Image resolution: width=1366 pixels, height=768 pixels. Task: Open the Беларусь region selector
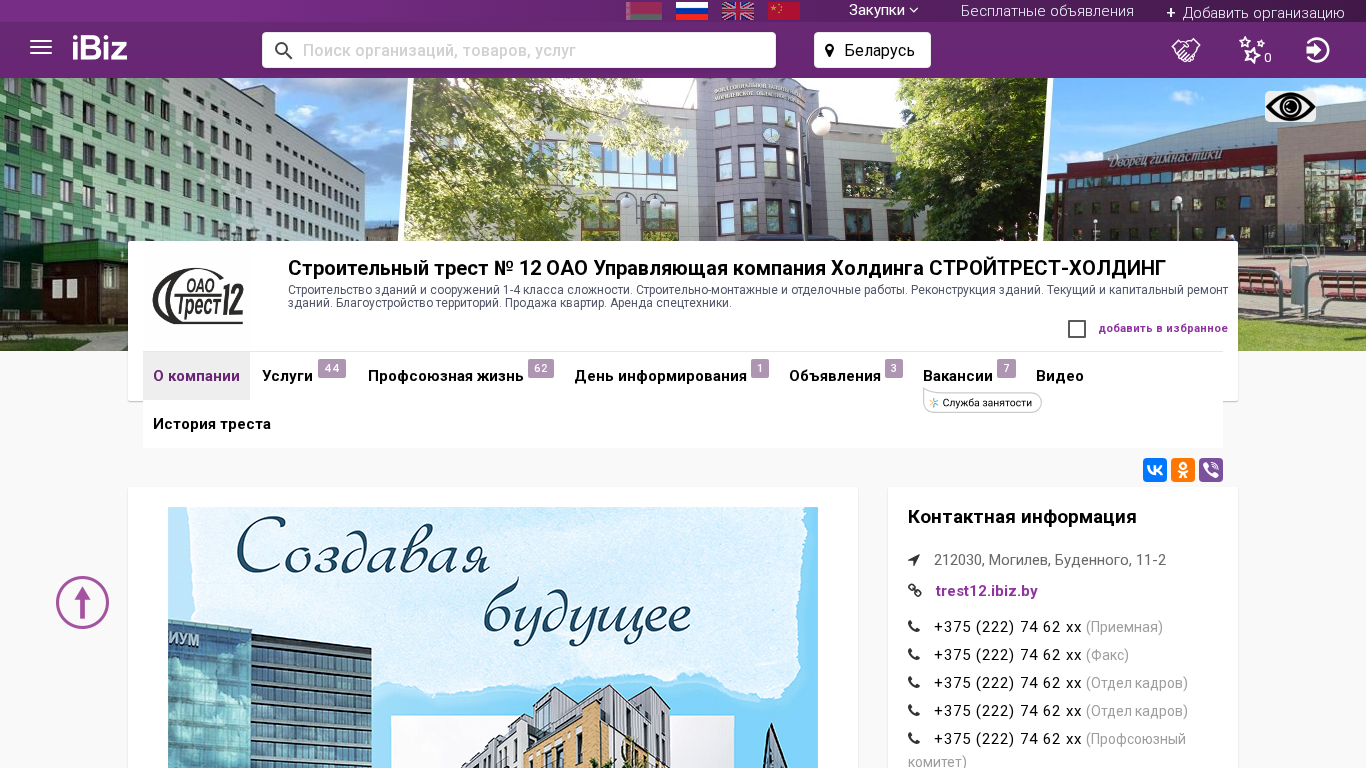[x=872, y=50]
